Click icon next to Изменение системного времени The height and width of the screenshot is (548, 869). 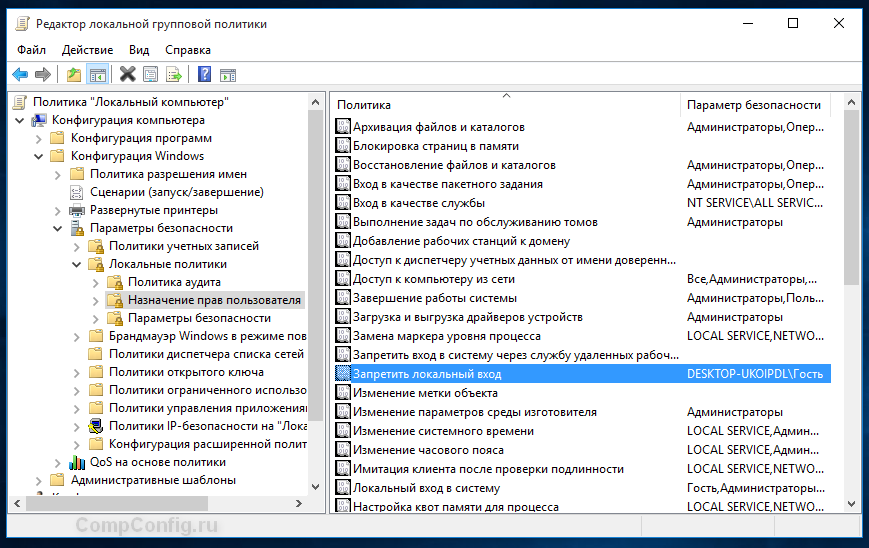[343, 431]
